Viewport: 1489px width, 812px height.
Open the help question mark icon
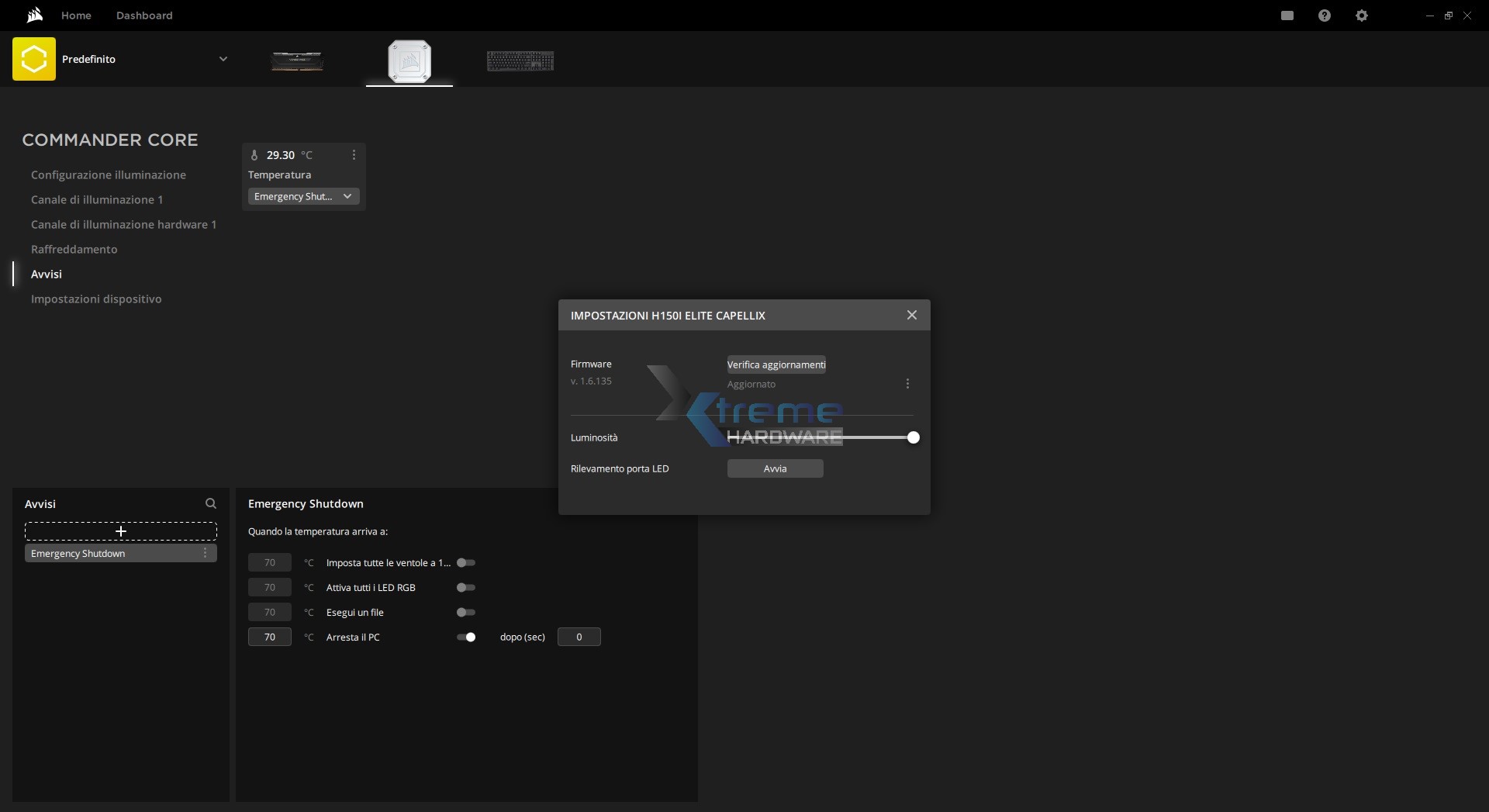click(1325, 16)
